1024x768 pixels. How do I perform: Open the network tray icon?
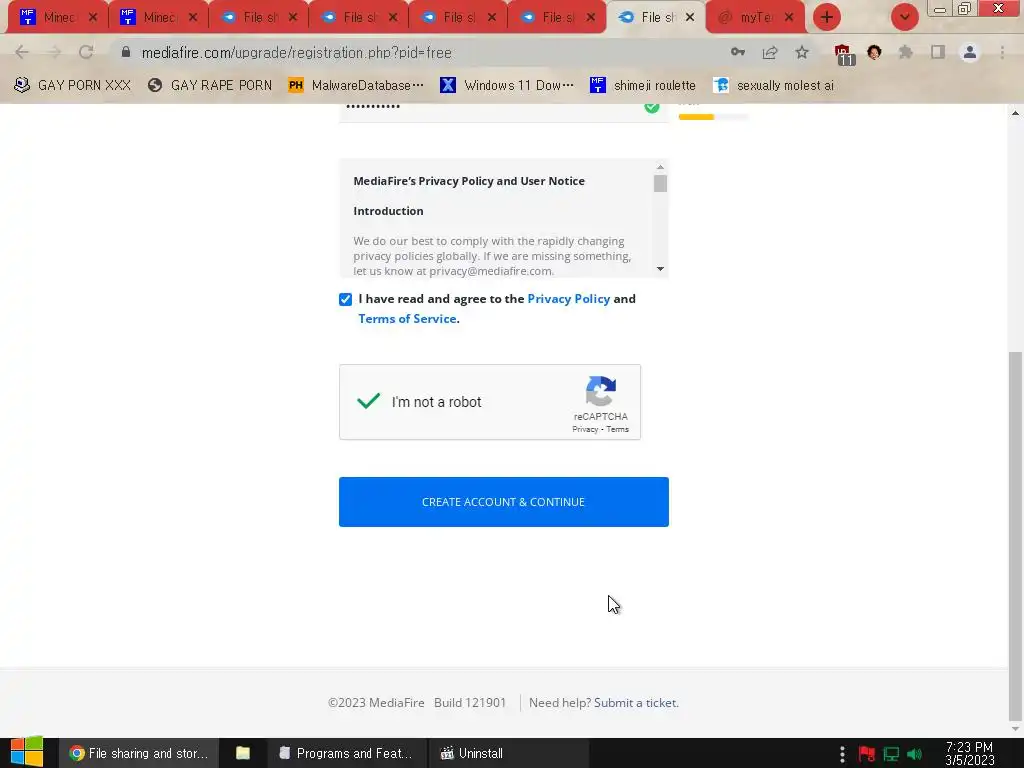coord(891,754)
